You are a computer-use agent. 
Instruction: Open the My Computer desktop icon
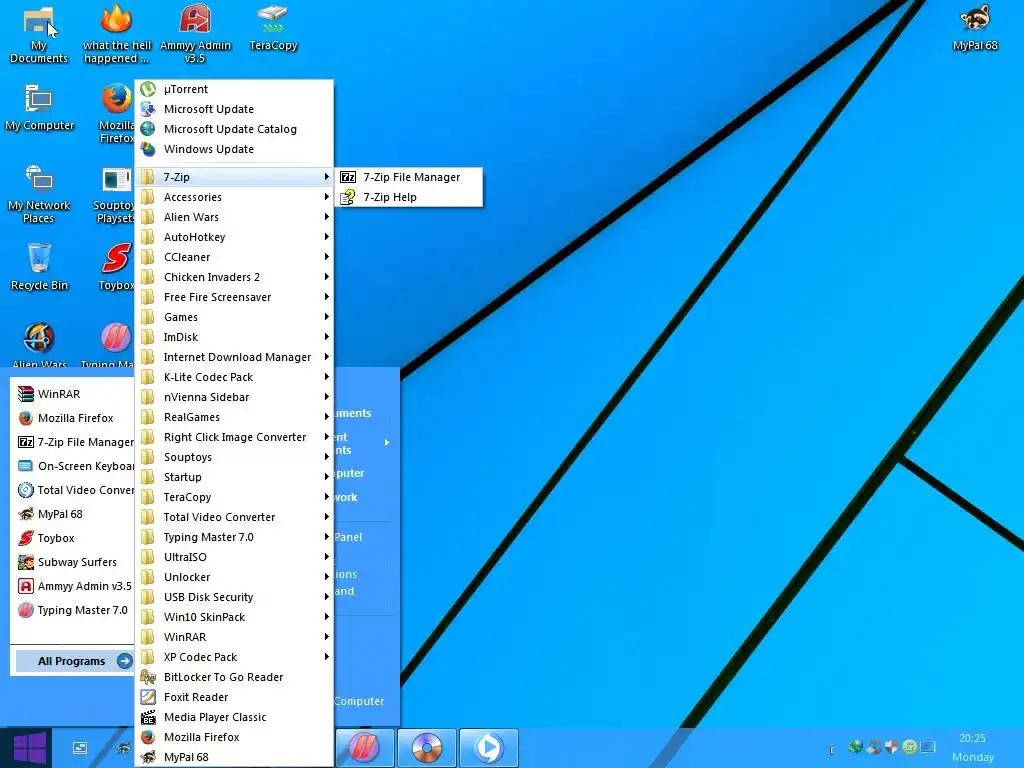coord(39,108)
